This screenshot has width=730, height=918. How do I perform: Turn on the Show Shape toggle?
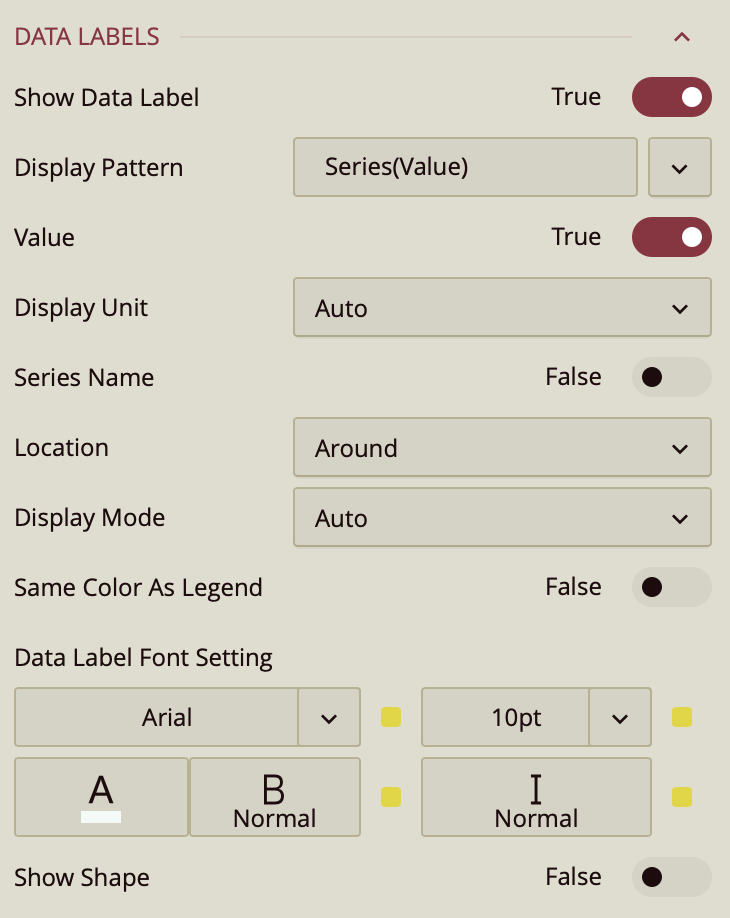point(671,877)
